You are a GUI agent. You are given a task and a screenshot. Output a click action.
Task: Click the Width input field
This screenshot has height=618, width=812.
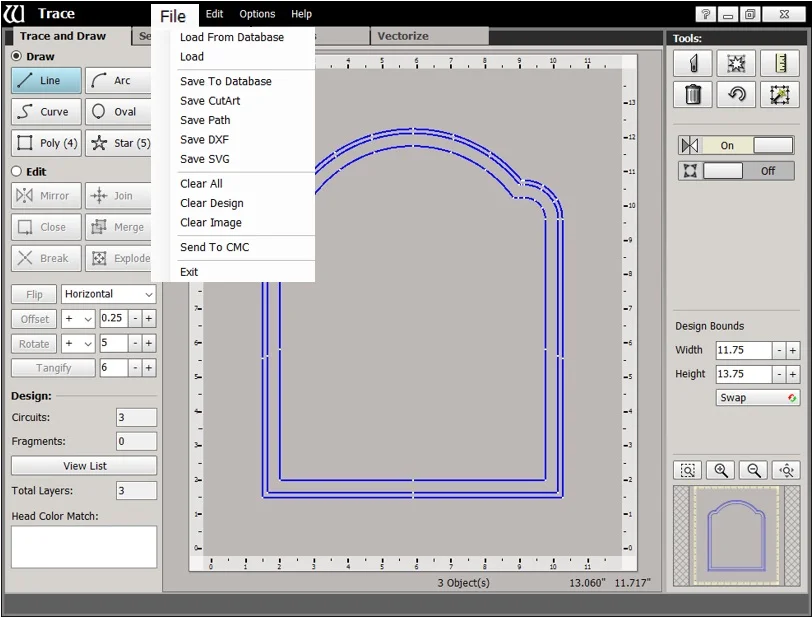[744, 351]
